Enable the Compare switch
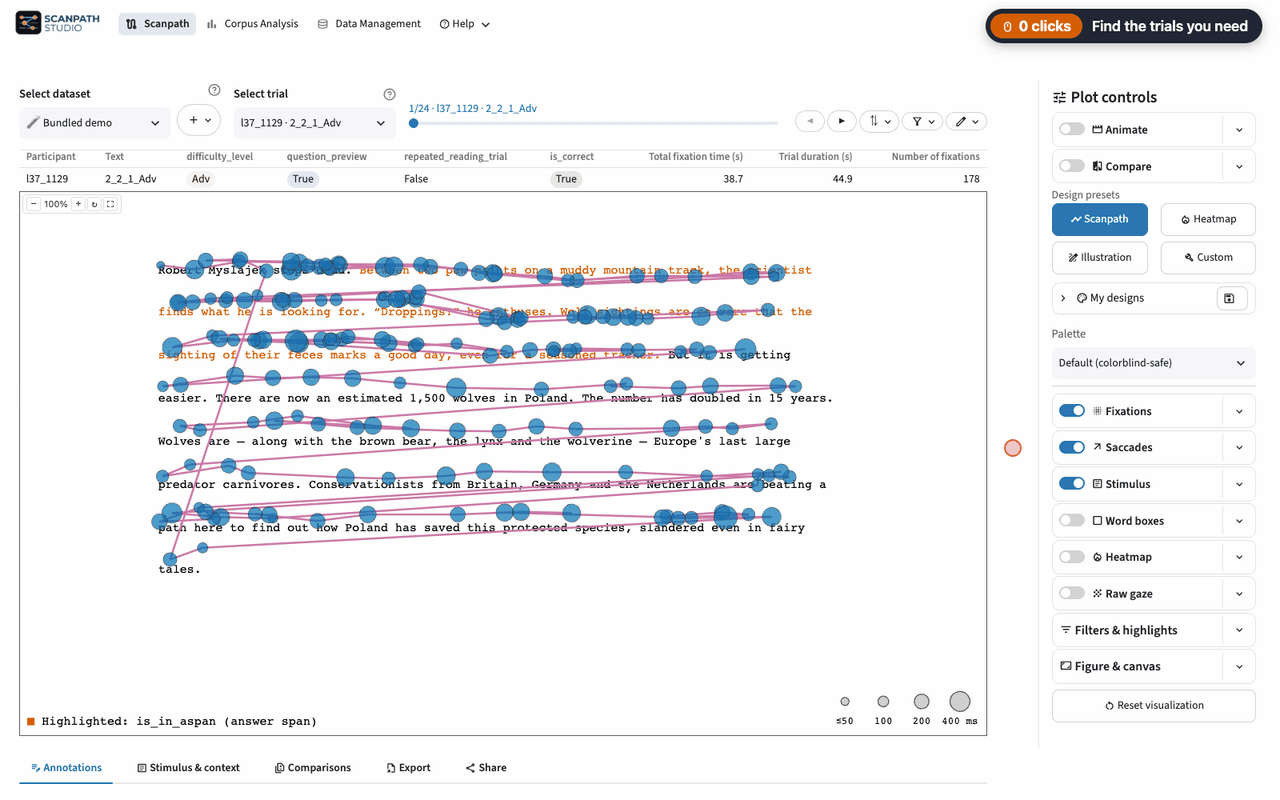Screen dimensions: 1280x800 [1072, 166]
